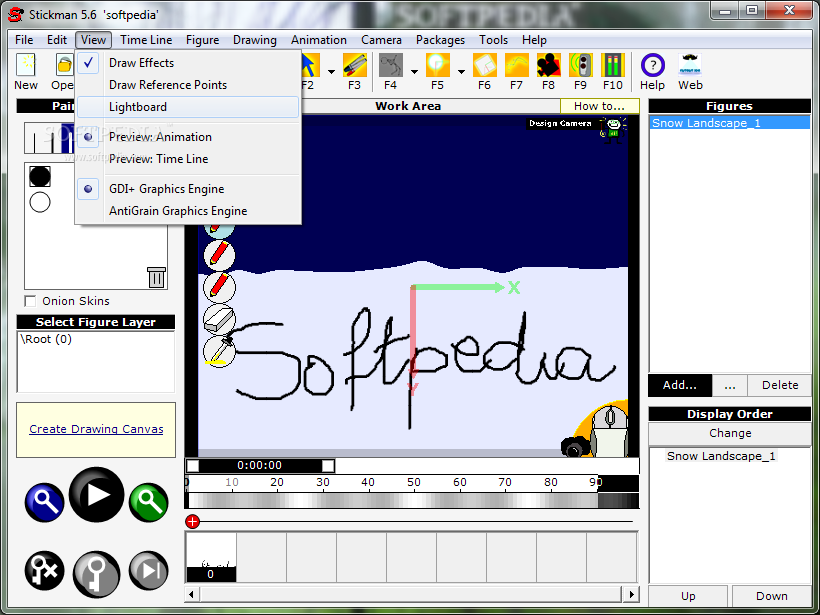820x615 pixels.
Task: Click the ... button beside Add
Action: coord(730,385)
